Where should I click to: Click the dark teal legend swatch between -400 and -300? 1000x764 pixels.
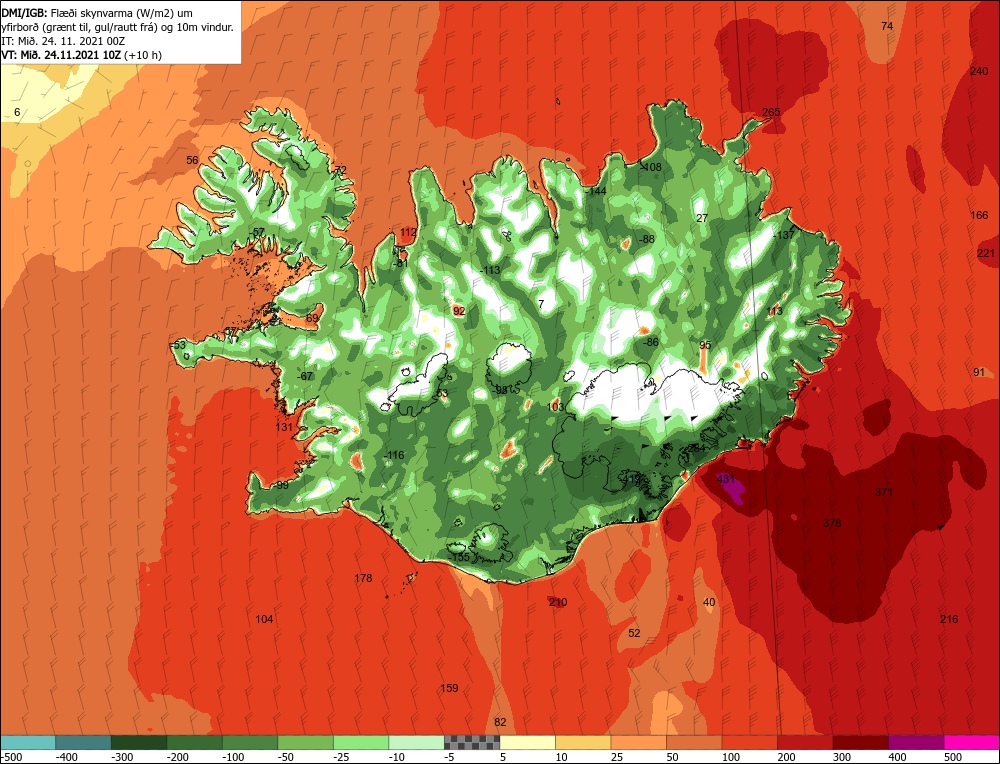(x=83, y=742)
